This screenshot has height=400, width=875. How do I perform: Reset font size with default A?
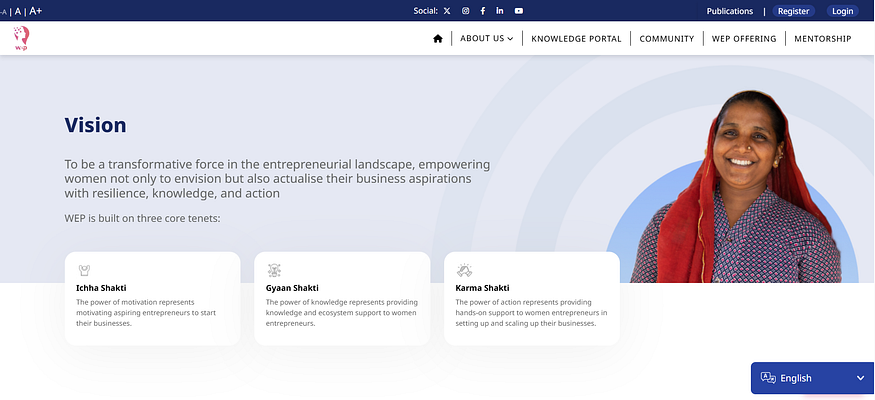18,11
